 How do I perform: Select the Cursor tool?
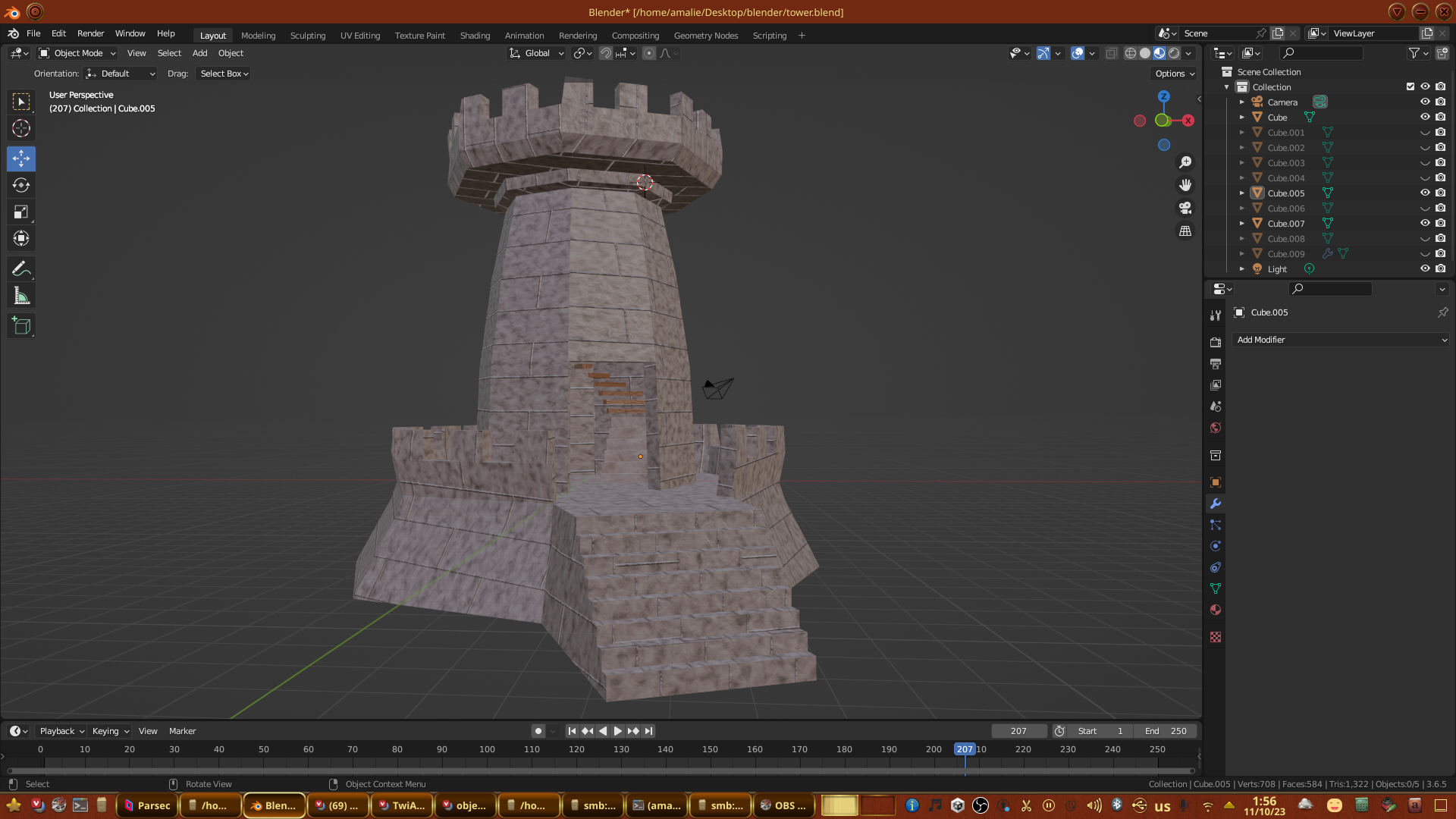pyautogui.click(x=21, y=128)
